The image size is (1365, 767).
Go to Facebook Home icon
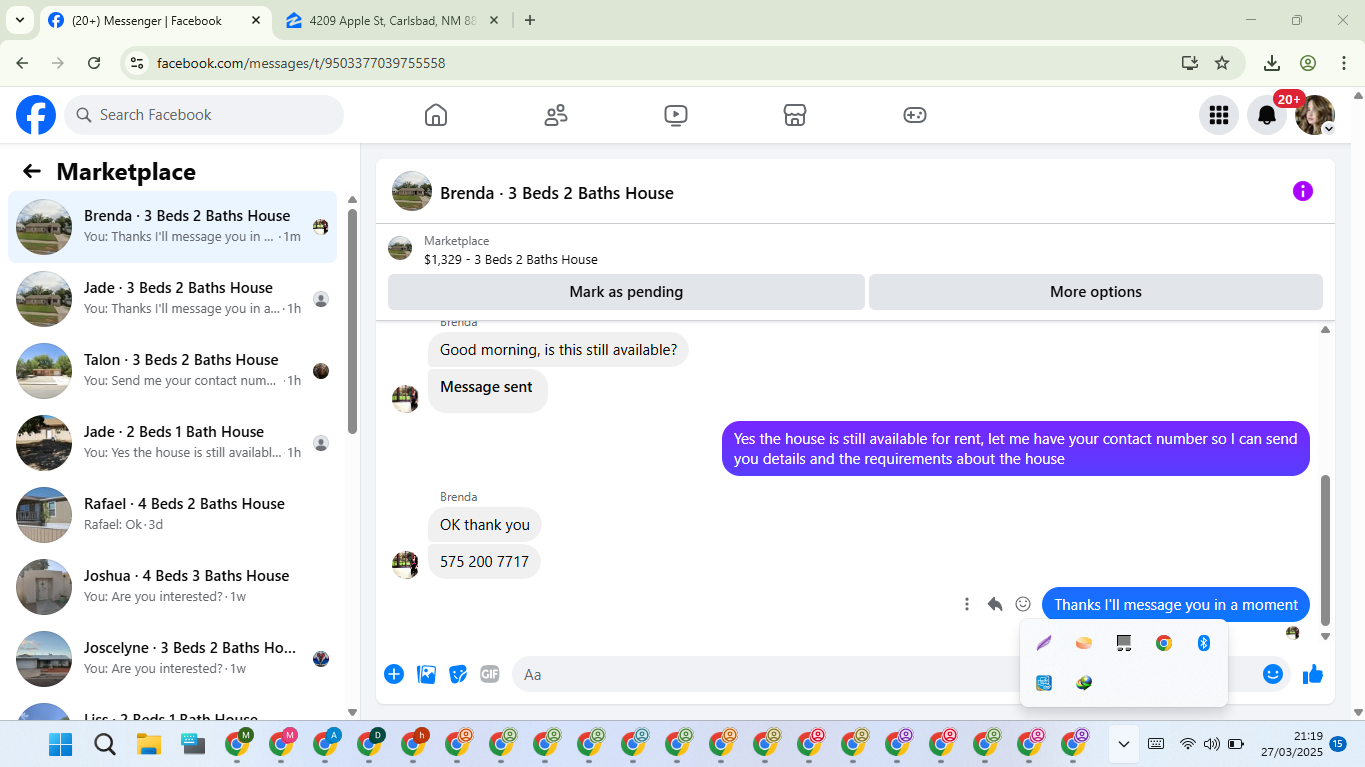tap(436, 115)
